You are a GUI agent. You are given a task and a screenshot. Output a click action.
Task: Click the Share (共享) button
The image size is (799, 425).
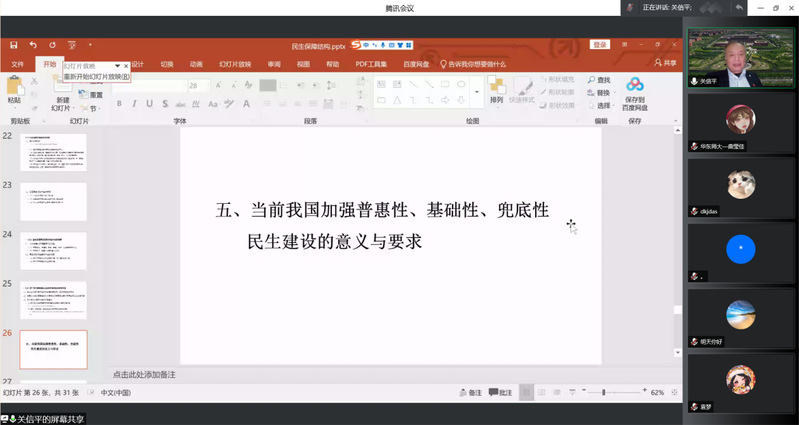click(665, 63)
